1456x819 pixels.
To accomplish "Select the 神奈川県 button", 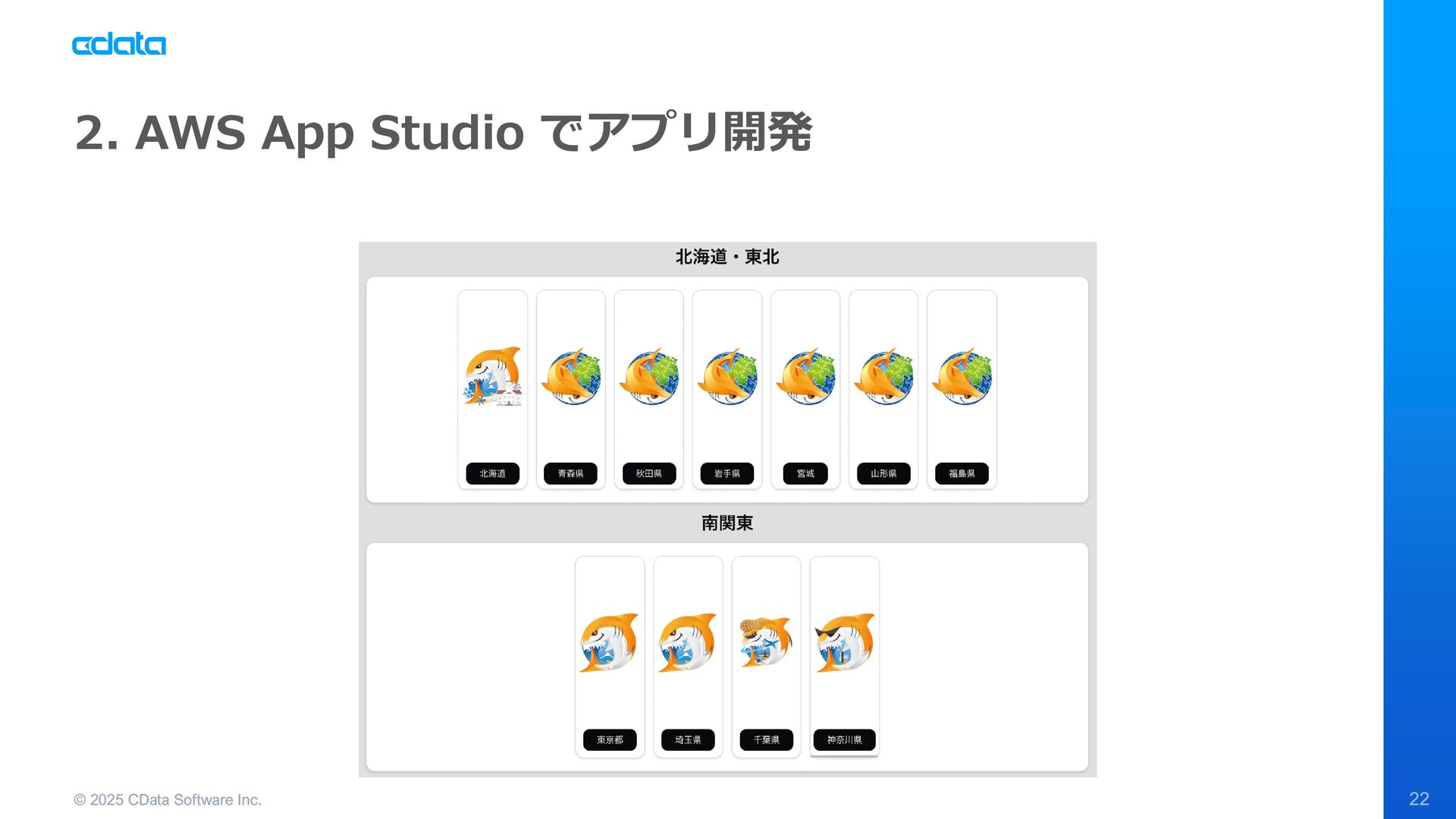I will click(845, 739).
